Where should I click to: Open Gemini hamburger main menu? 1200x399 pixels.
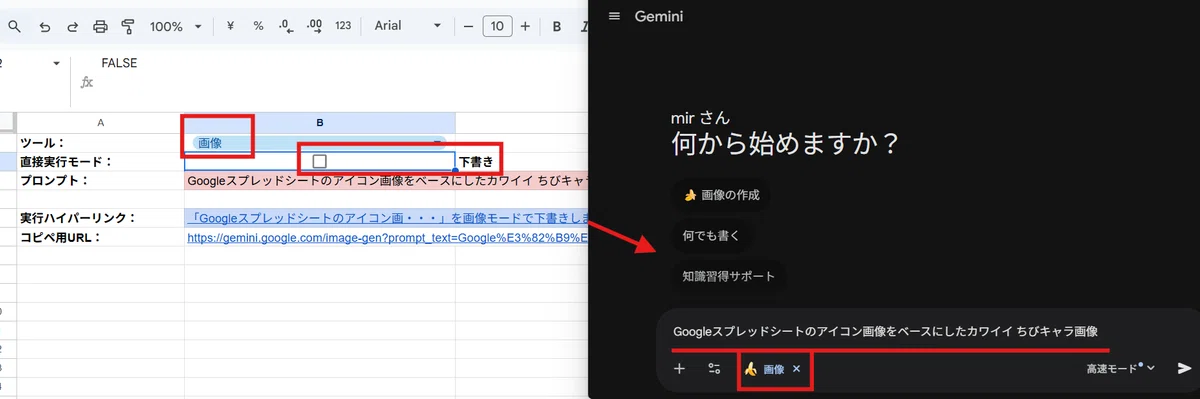click(614, 16)
